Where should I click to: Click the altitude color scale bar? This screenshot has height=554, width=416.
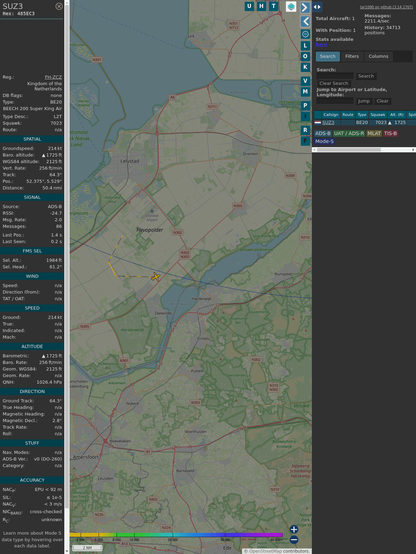(x=176, y=535)
